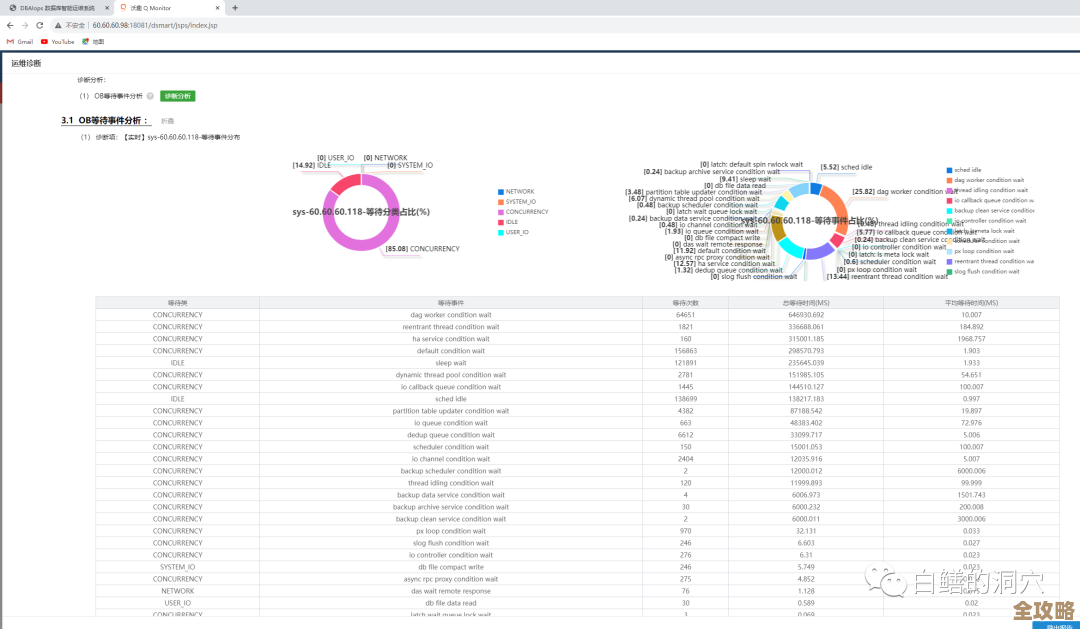Click the green 诊断分析 button
Image resolution: width=1080 pixels, height=629 pixels.
177,96
